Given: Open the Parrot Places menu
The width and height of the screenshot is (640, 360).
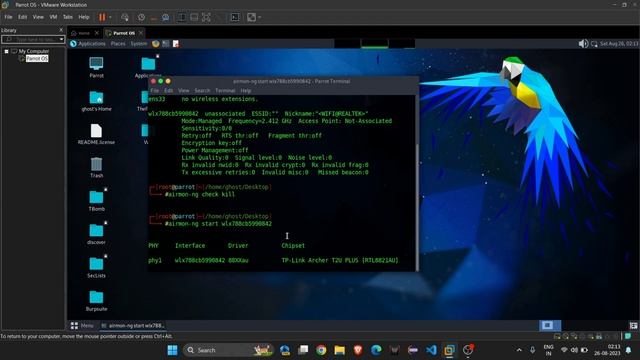Looking at the screenshot, I should [118, 44].
